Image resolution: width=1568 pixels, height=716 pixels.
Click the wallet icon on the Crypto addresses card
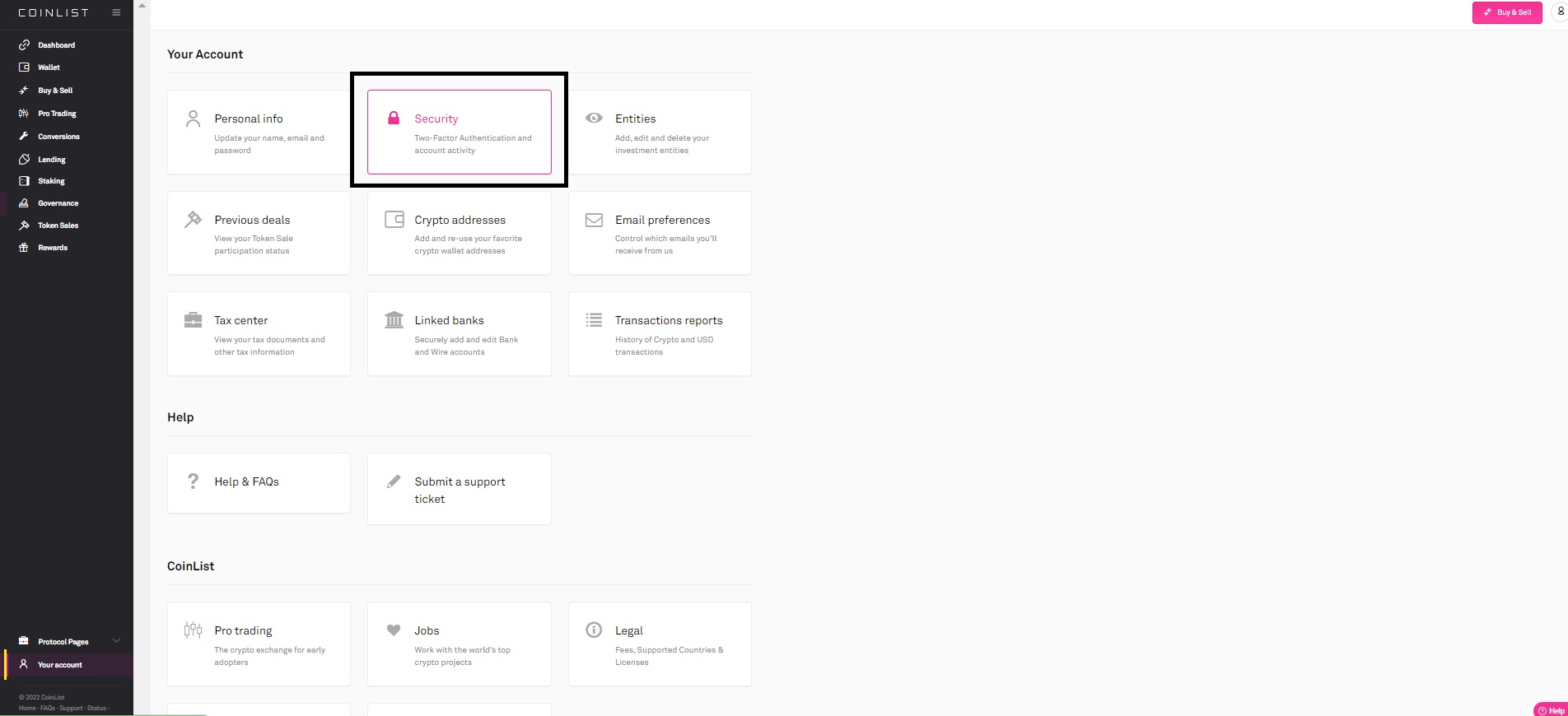(394, 220)
